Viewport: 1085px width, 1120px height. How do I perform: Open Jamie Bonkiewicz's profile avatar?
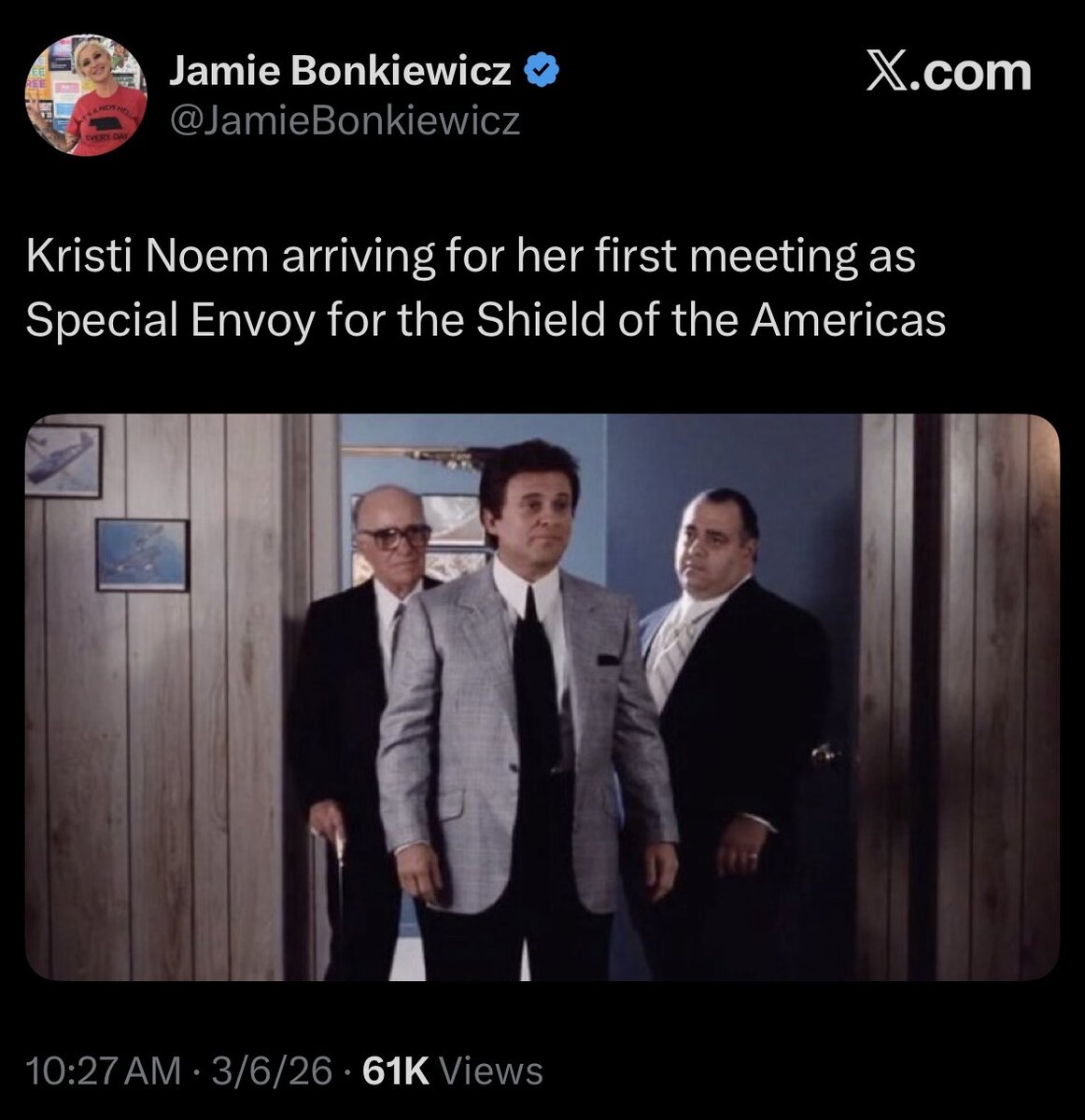[86, 95]
